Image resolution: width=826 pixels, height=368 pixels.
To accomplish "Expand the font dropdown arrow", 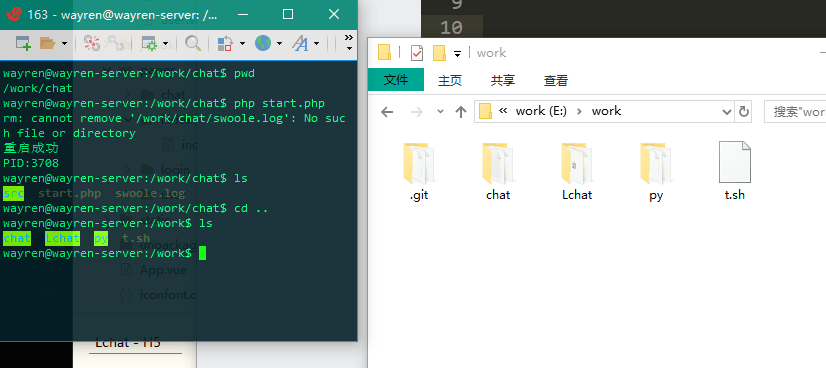I will (317, 43).
